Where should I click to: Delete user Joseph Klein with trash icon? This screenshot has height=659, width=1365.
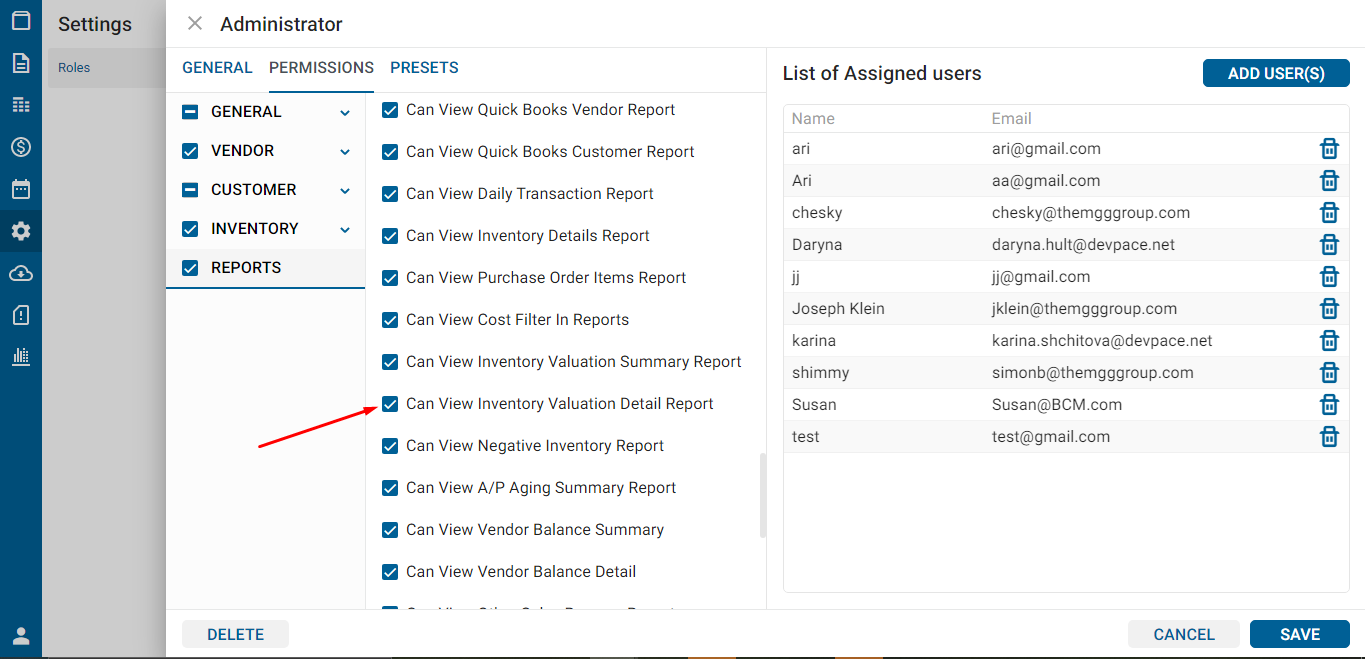(x=1329, y=309)
